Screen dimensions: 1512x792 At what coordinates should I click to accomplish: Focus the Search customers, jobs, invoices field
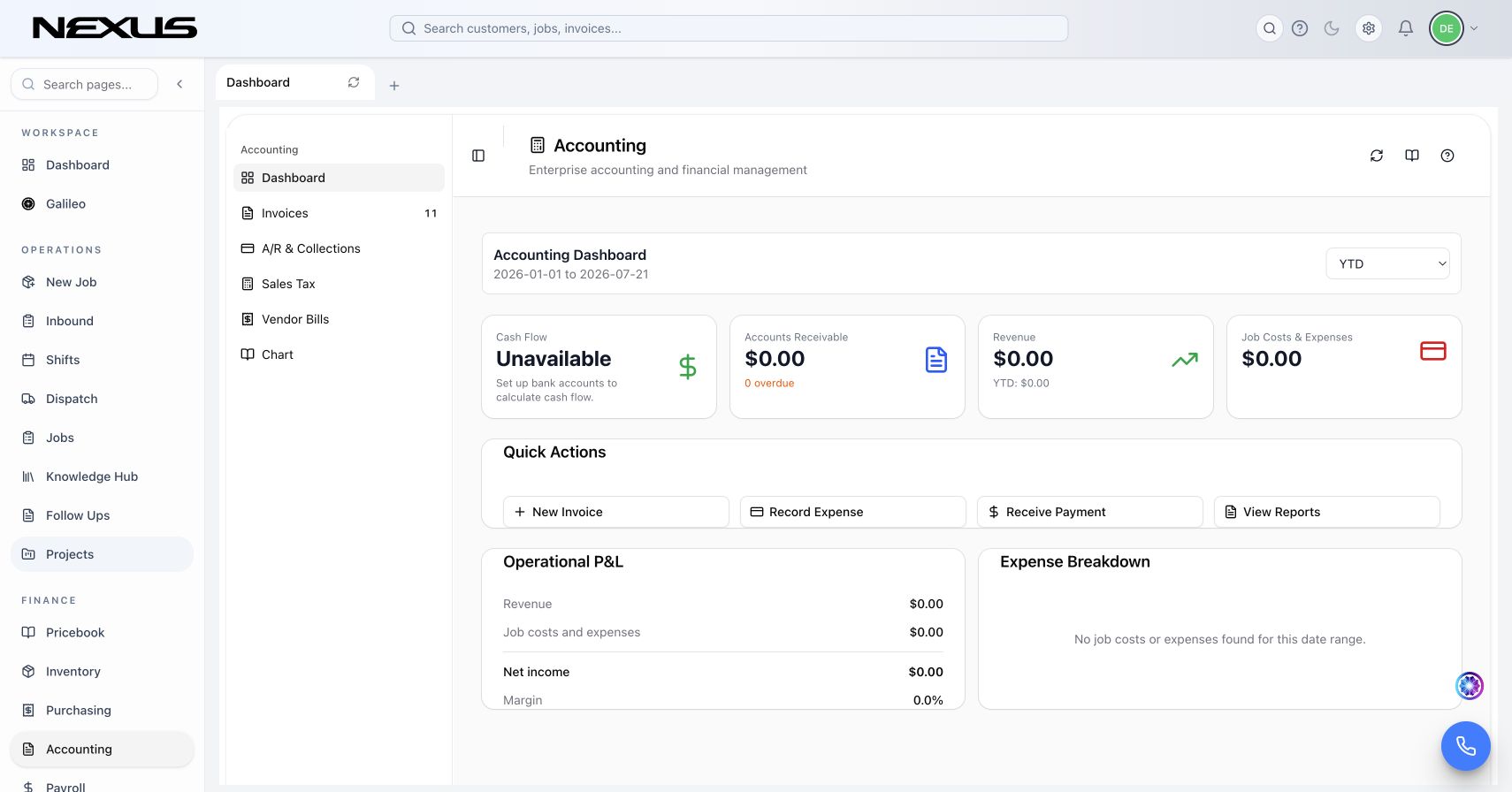tap(729, 28)
